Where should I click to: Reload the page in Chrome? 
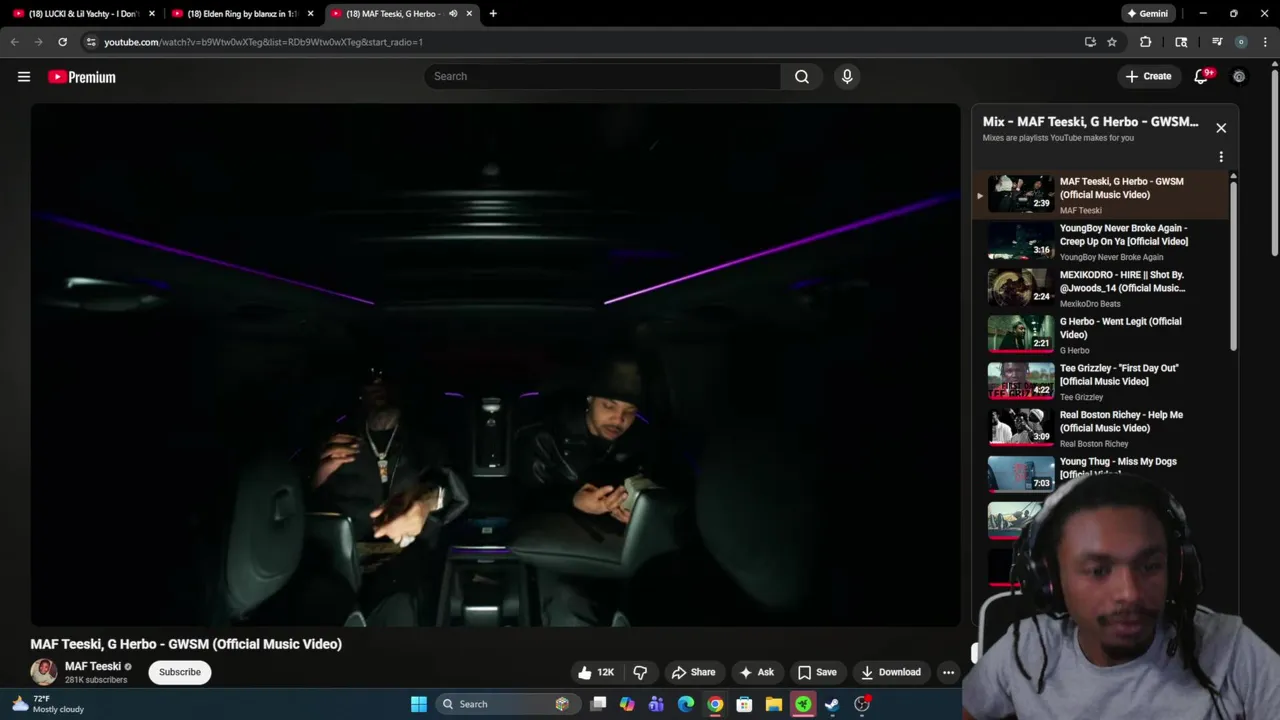[62, 42]
